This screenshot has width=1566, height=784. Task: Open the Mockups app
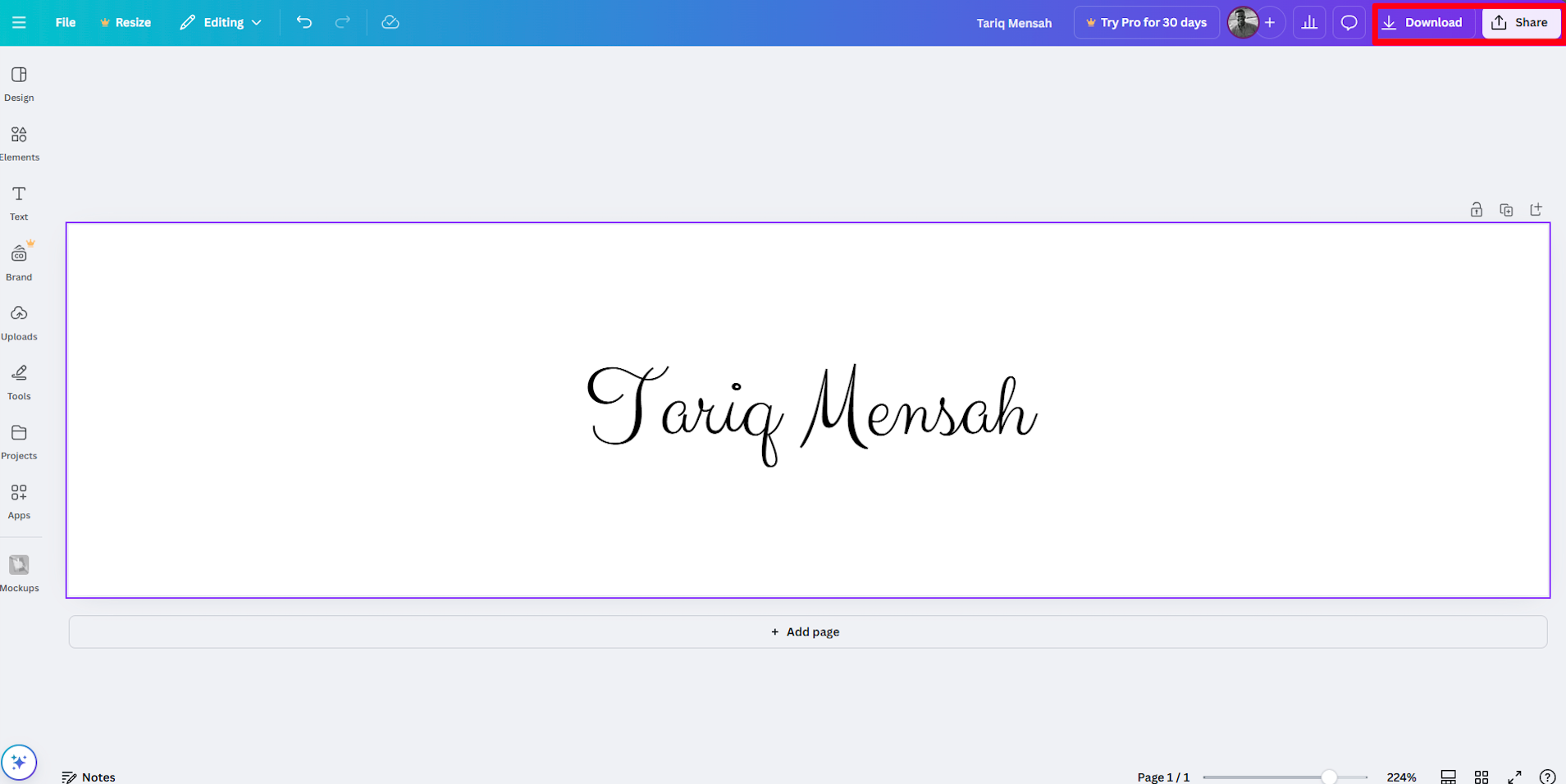click(19, 573)
